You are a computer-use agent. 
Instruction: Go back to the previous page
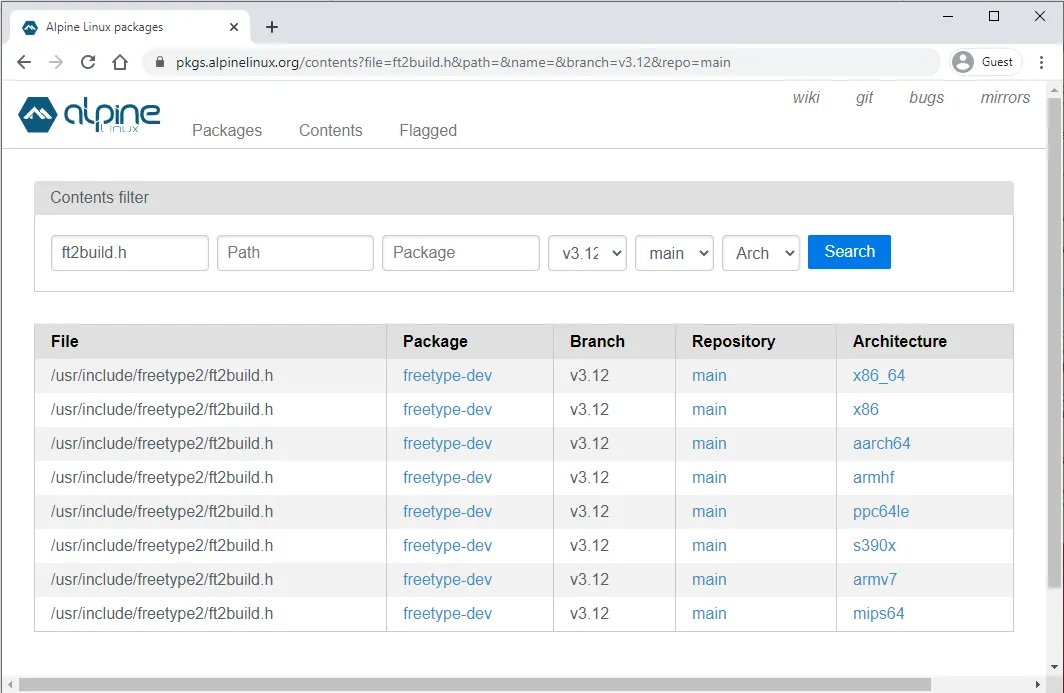24,62
